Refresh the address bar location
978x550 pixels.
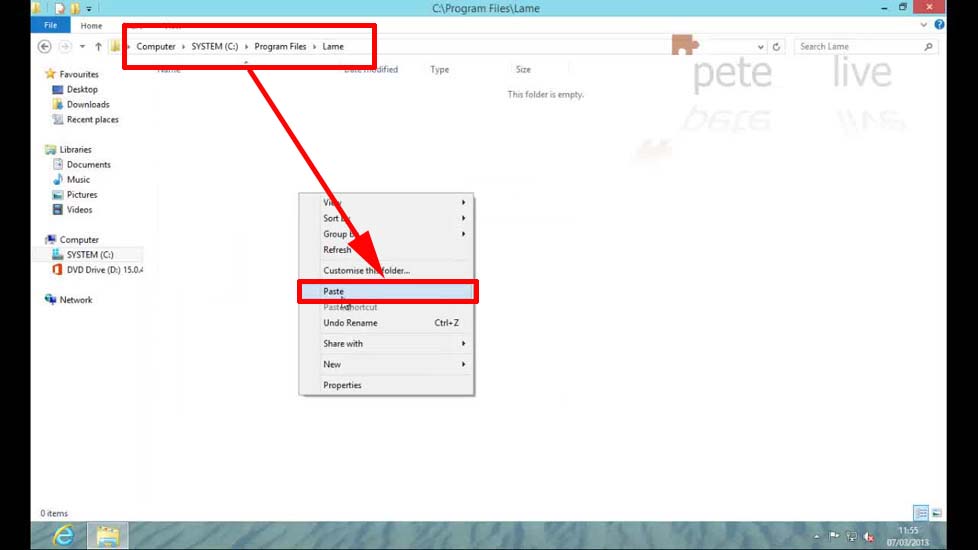[776, 47]
